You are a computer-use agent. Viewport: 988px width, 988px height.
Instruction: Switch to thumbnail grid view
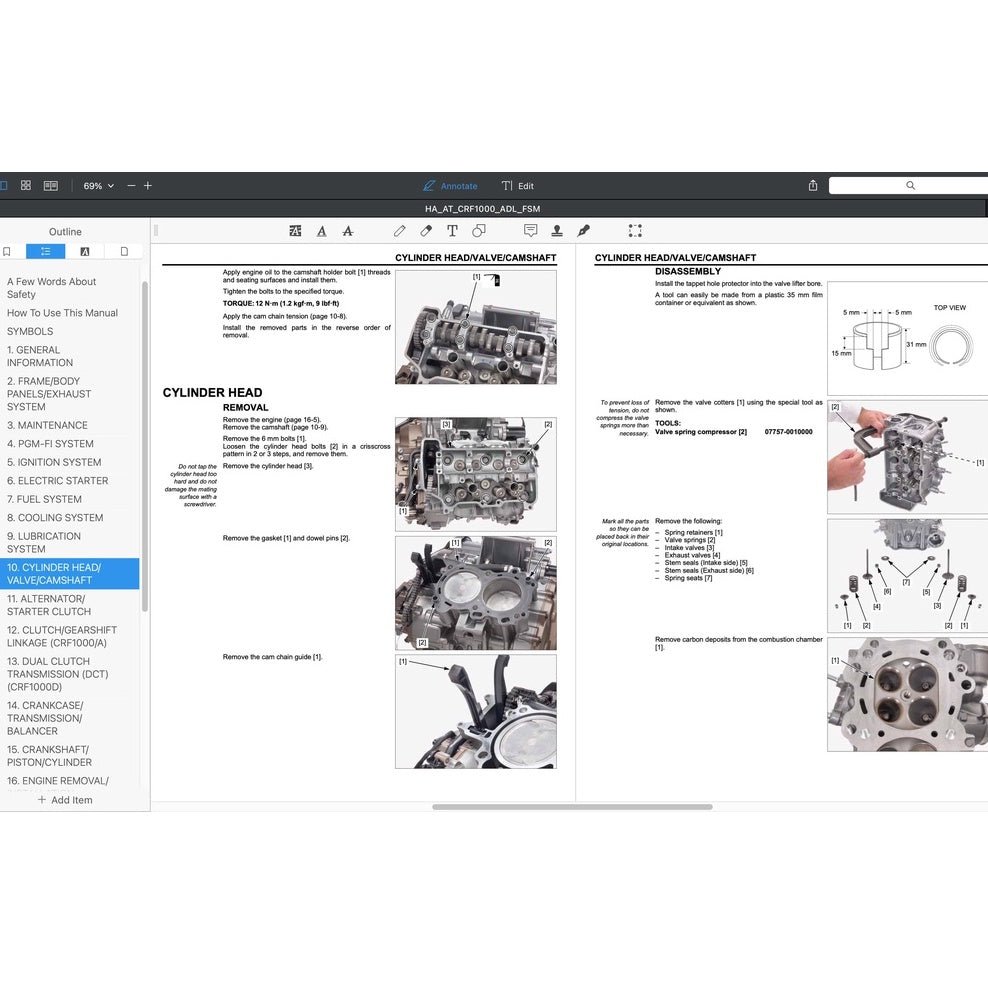(26, 186)
